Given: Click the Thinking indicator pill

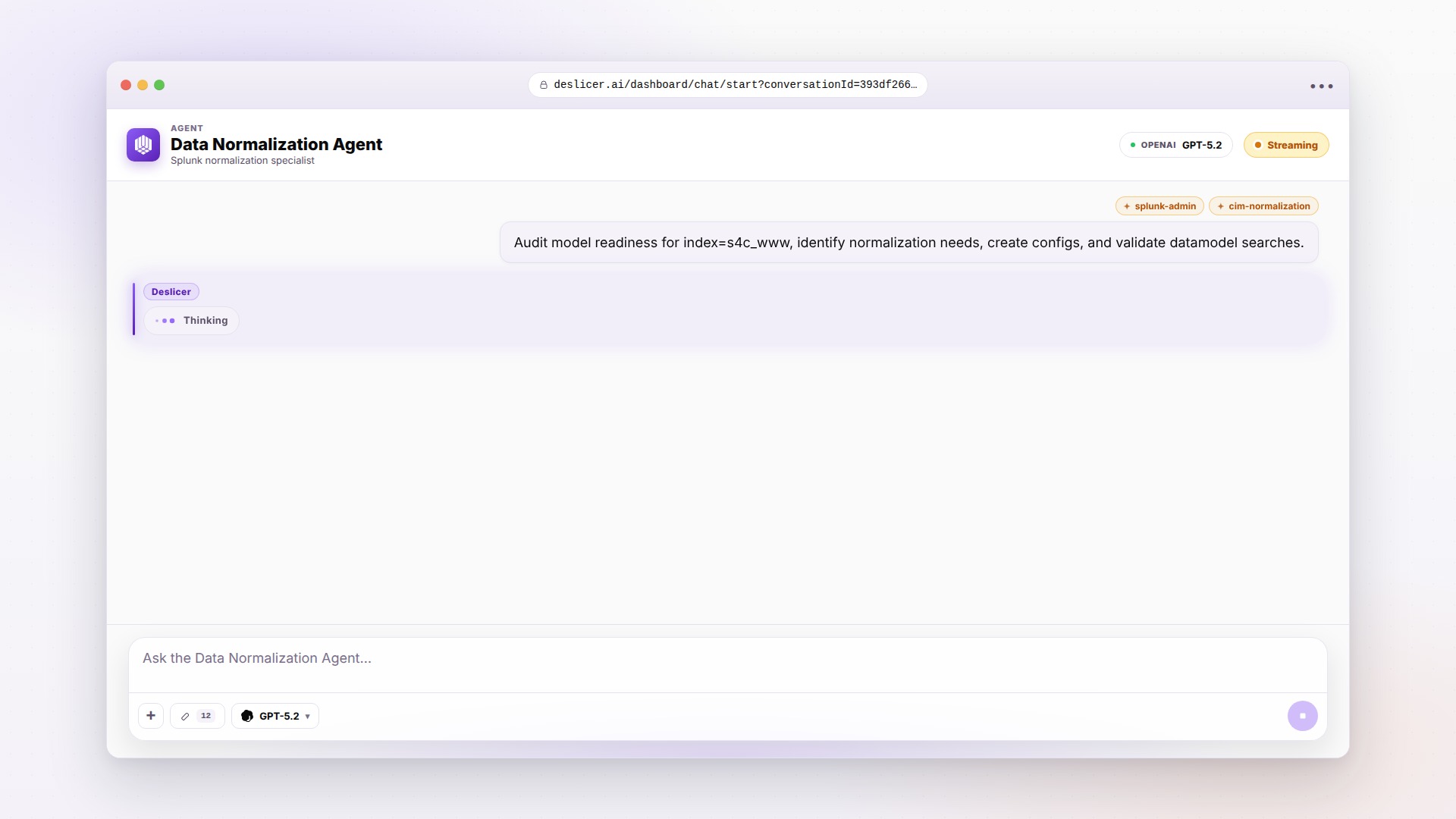Looking at the screenshot, I should 192,321.
